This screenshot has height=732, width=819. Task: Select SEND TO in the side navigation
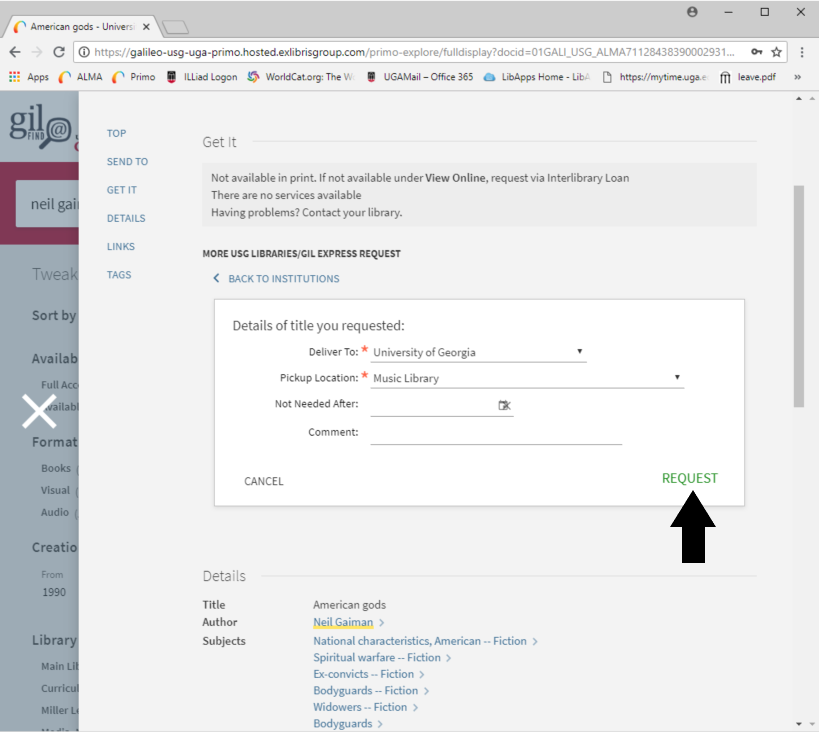click(x=127, y=162)
